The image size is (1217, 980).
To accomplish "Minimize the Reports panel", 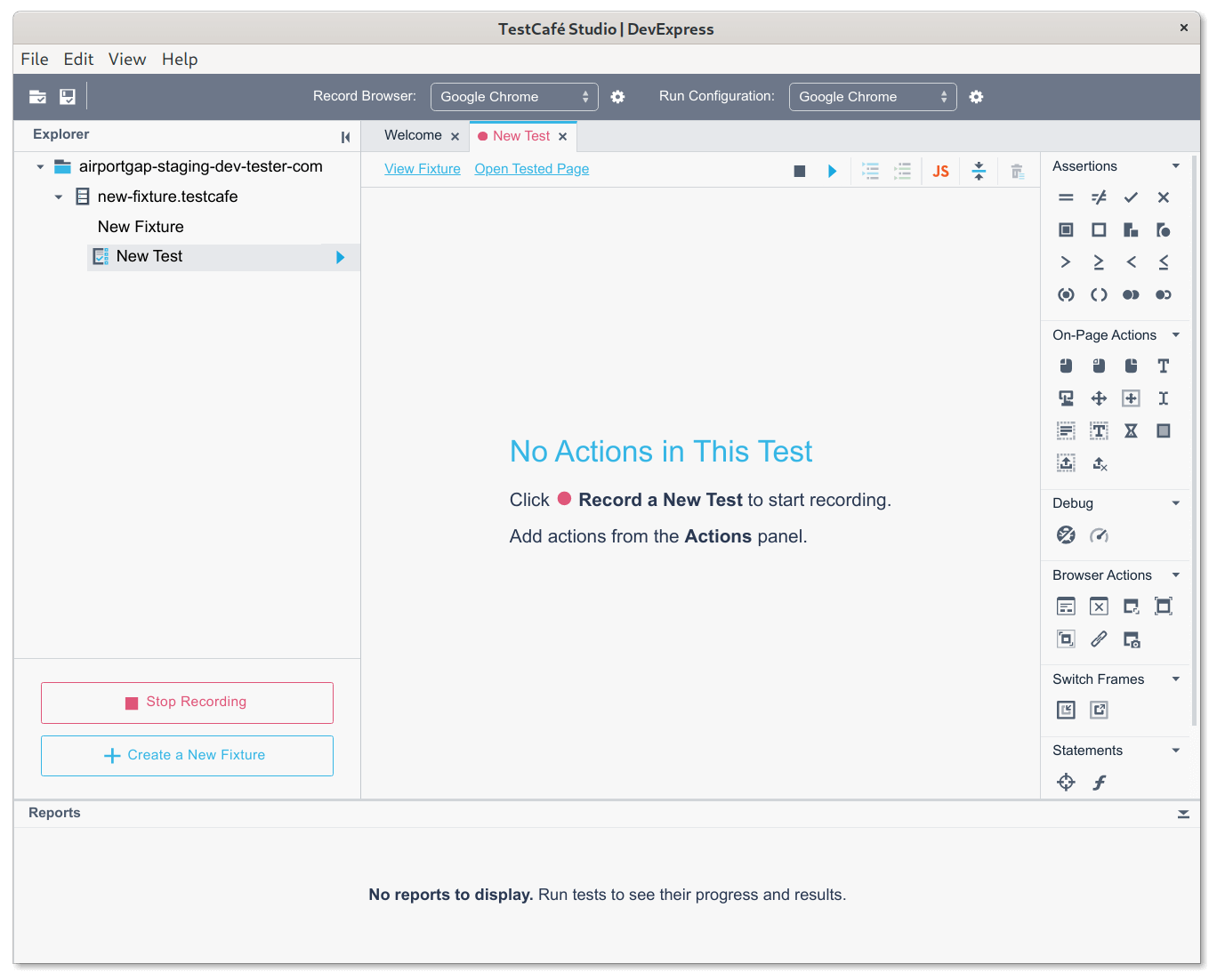I will pos(1182,814).
